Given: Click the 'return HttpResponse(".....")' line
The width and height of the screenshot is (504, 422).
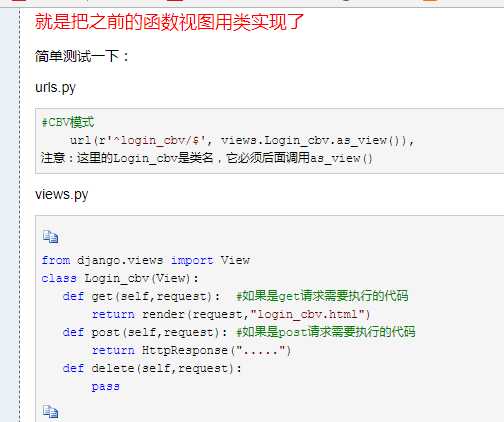Looking at the screenshot, I should [192, 350].
